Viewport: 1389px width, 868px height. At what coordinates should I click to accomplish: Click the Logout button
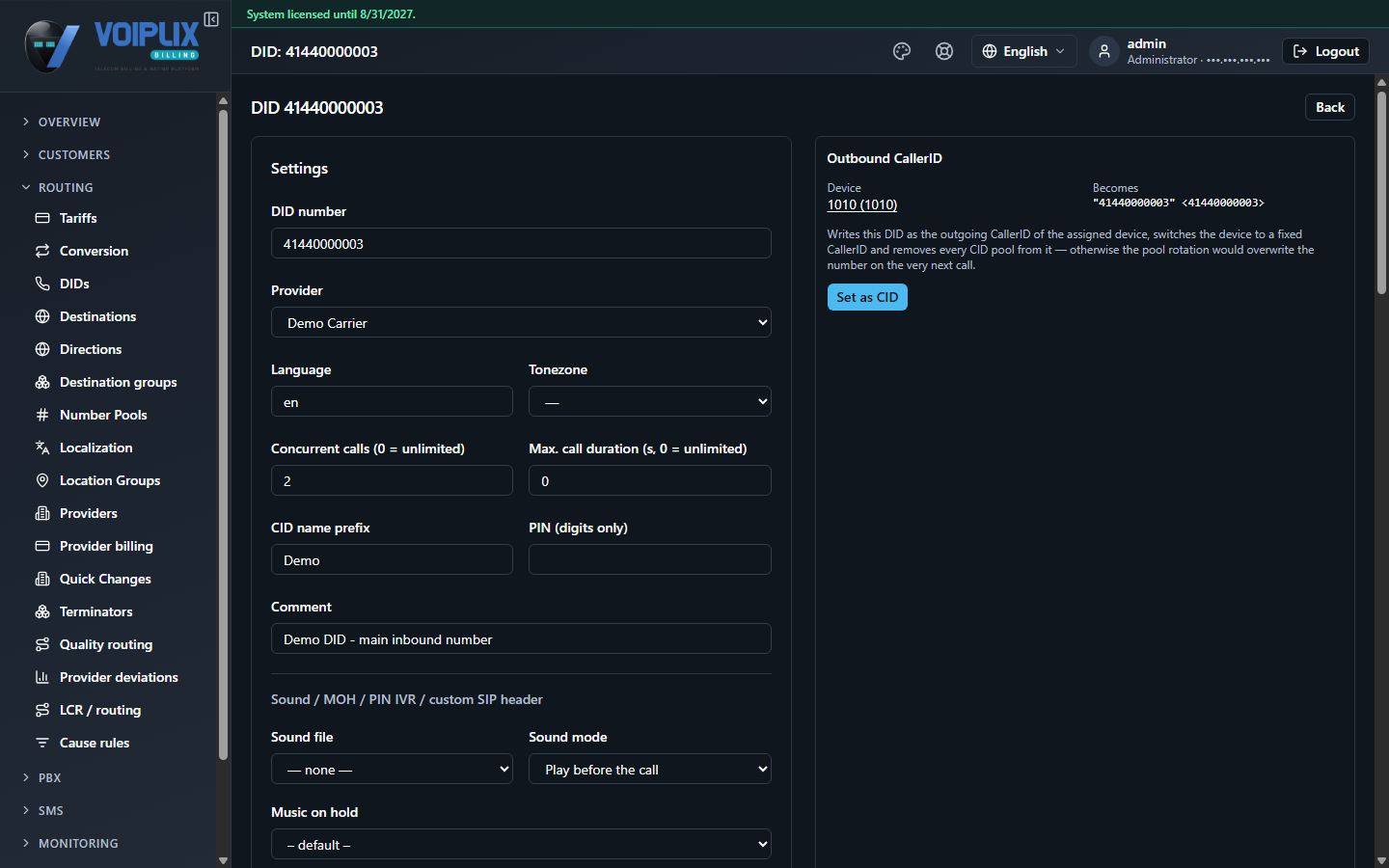click(x=1325, y=51)
